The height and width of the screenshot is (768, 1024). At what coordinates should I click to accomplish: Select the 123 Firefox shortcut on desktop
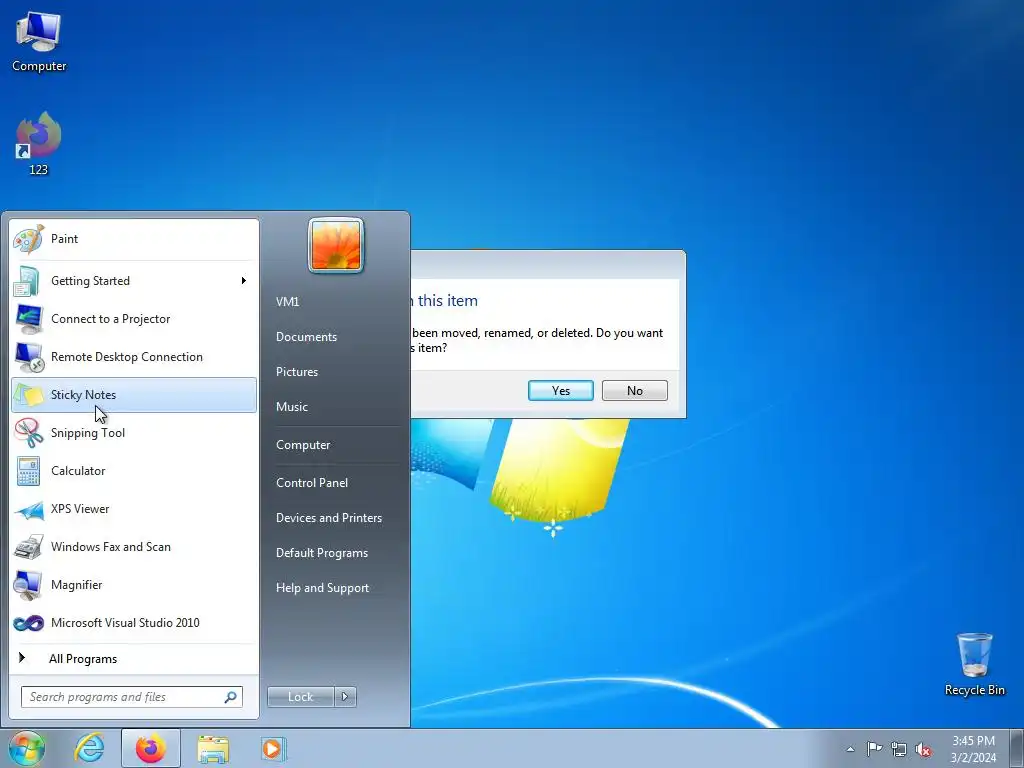tap(39, 144)
